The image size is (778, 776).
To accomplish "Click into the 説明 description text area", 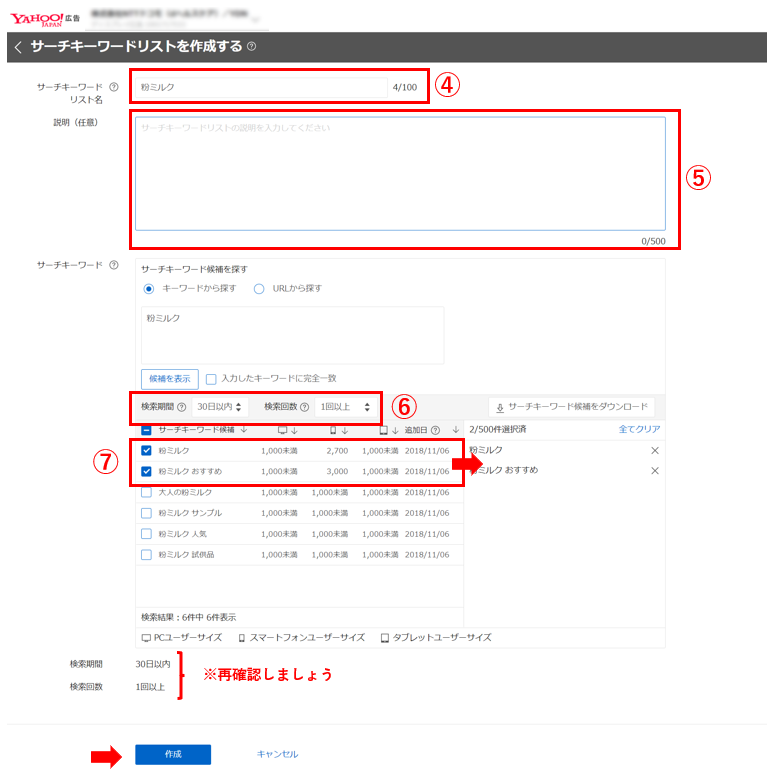I will 400,175.
